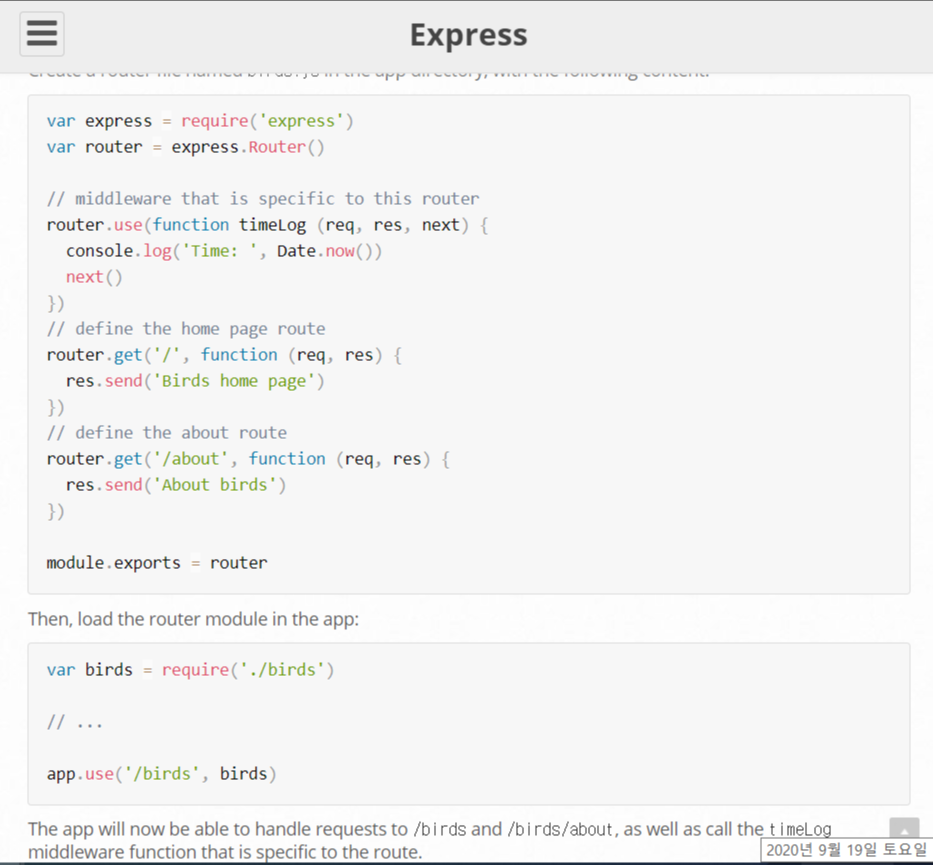Click the line "console.log('Time: ', Date.now())"

pos(224,251)
